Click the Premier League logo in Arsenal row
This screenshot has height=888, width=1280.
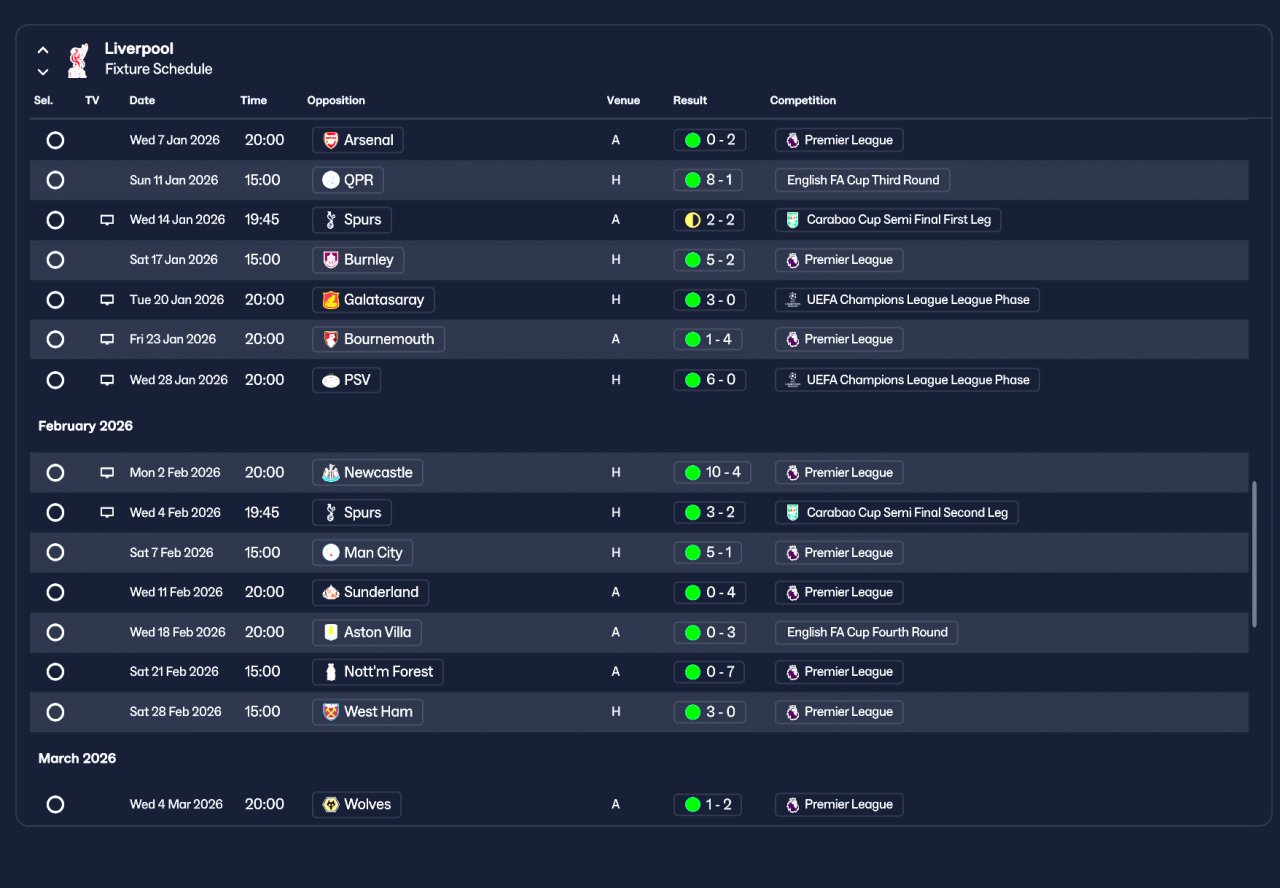(x=792, y=140)
